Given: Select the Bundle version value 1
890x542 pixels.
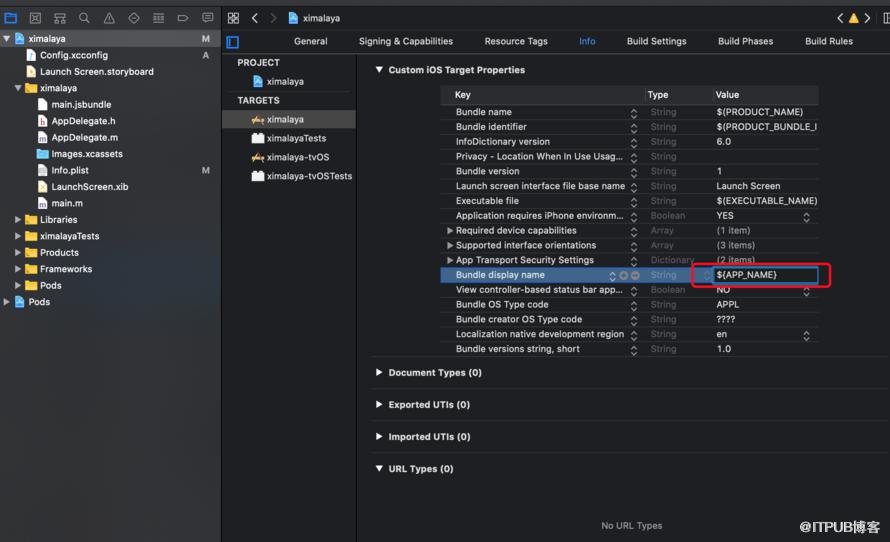Looking at the screenshot, I should (719, 171).
